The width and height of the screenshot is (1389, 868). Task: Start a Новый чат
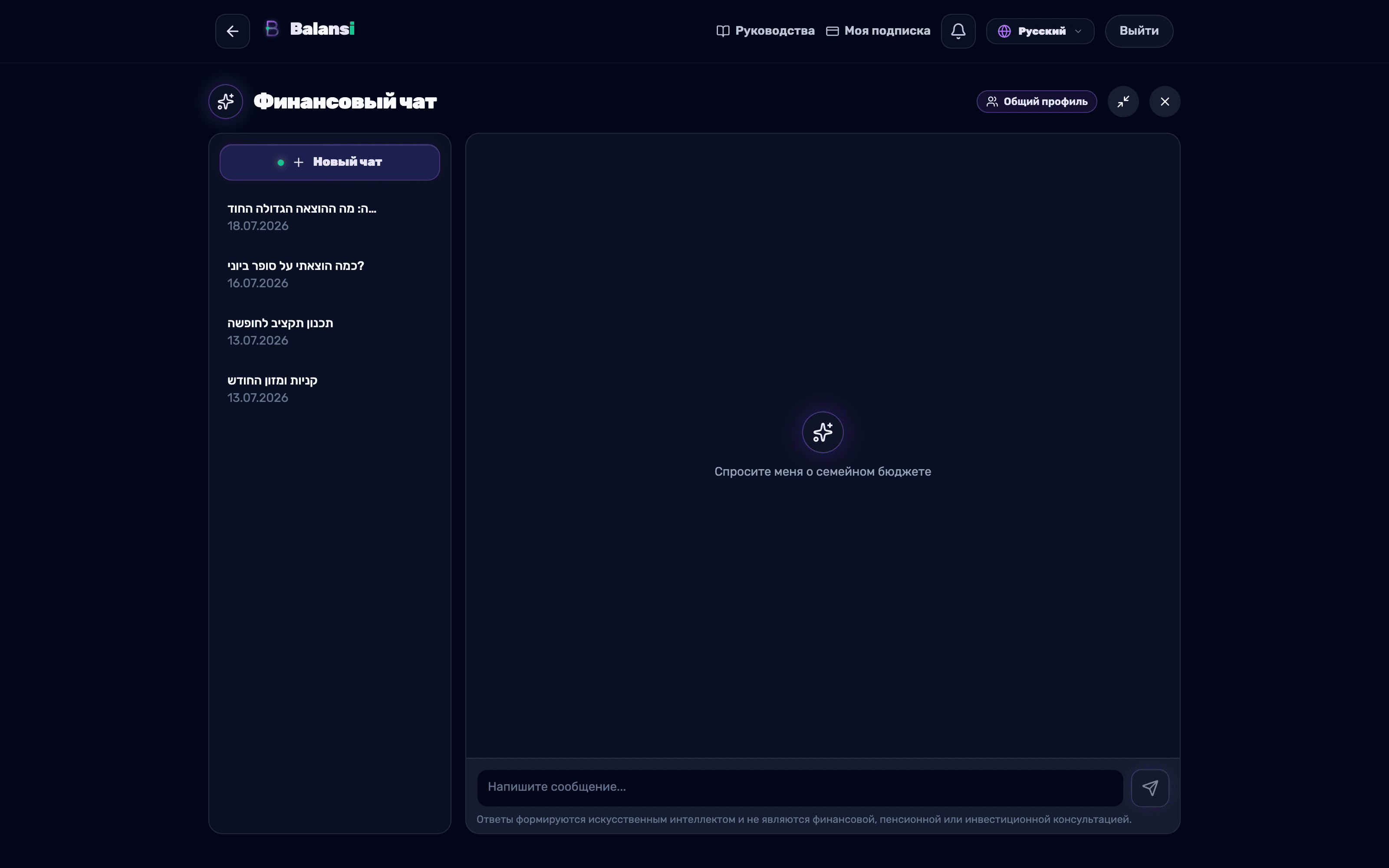(329, 162)
